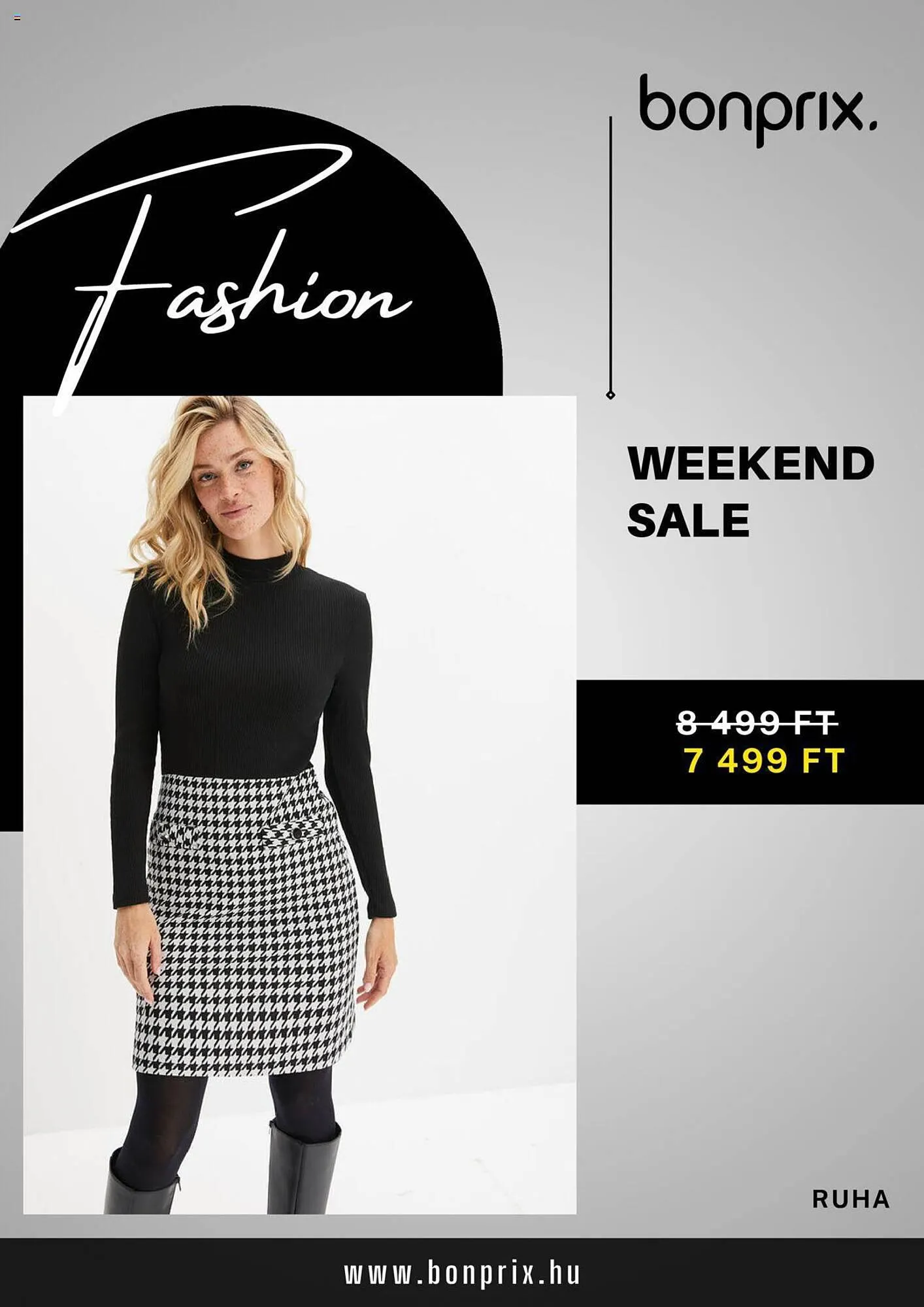
Task: Click the bonprix logo
Action: pyautogui.click(x=758, y=110)
